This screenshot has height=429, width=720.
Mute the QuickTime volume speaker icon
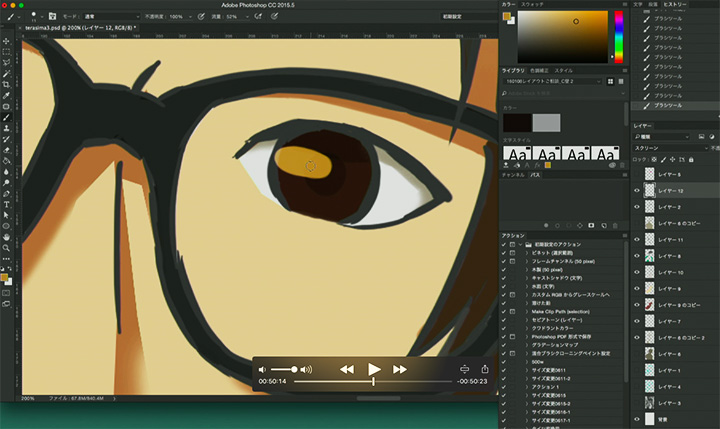click(262, 369)
